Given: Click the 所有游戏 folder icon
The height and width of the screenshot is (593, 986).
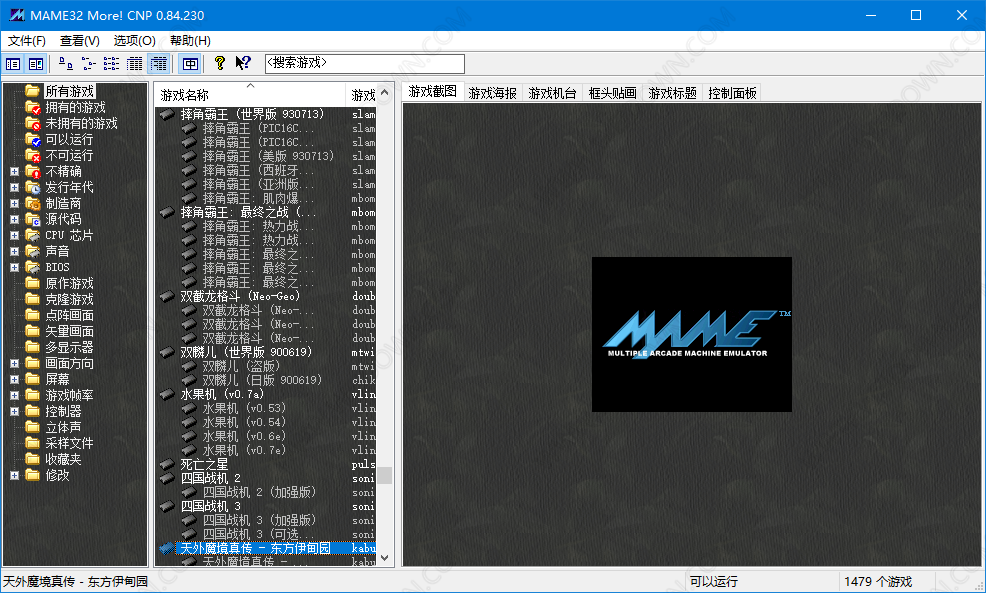Looking at the screenshot, I should click(x=32, y=91).
